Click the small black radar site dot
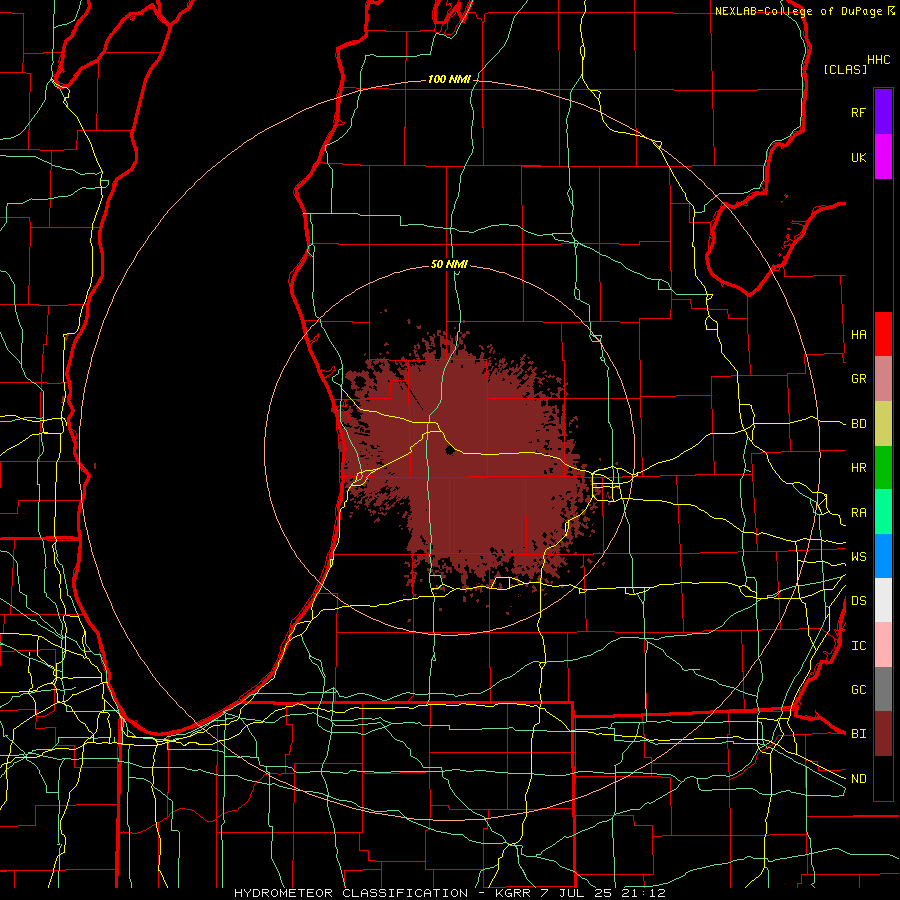 [x=449, y=451]
